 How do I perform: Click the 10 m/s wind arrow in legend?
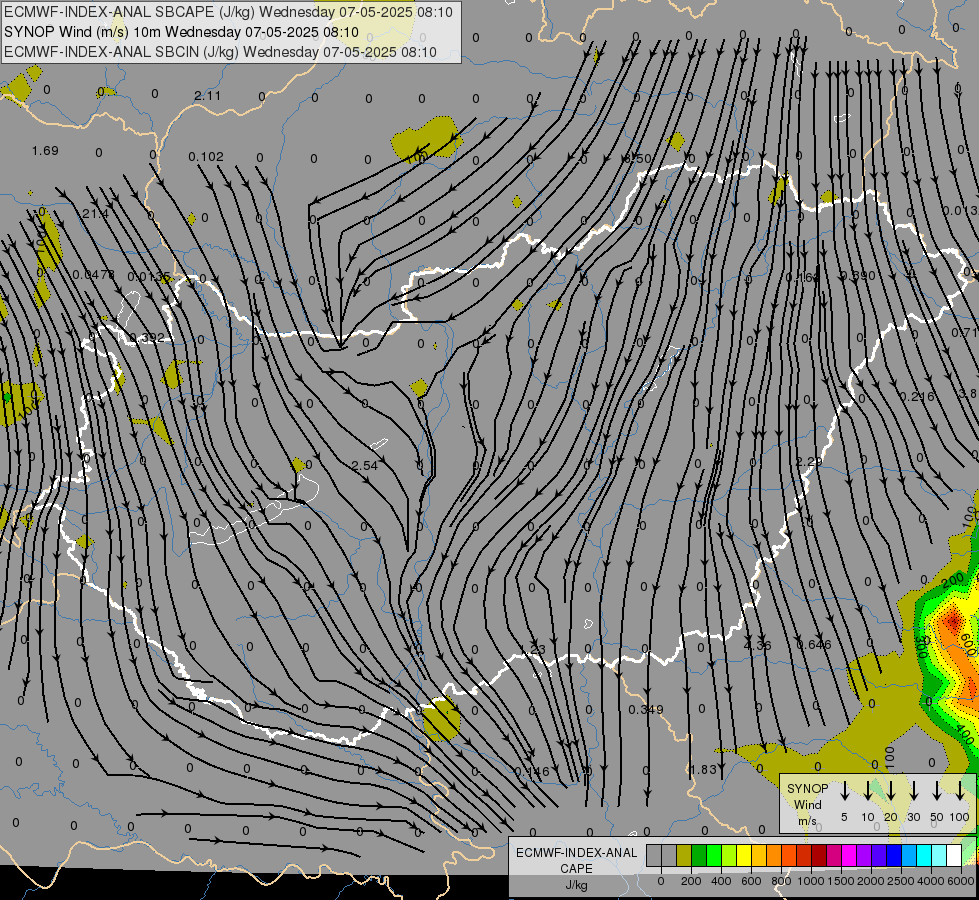(x=867, y=791)
